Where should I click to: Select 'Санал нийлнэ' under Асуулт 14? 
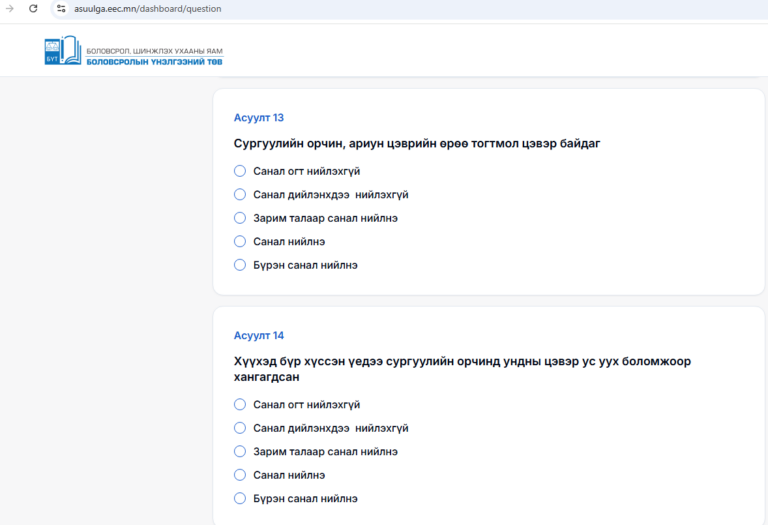coord(240,475)
